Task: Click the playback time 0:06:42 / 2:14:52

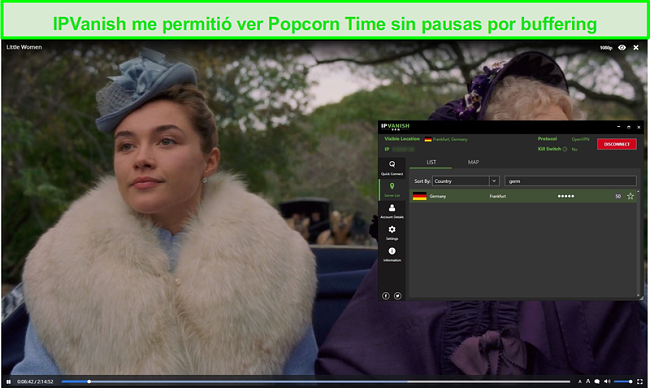Action: [35, 382]
